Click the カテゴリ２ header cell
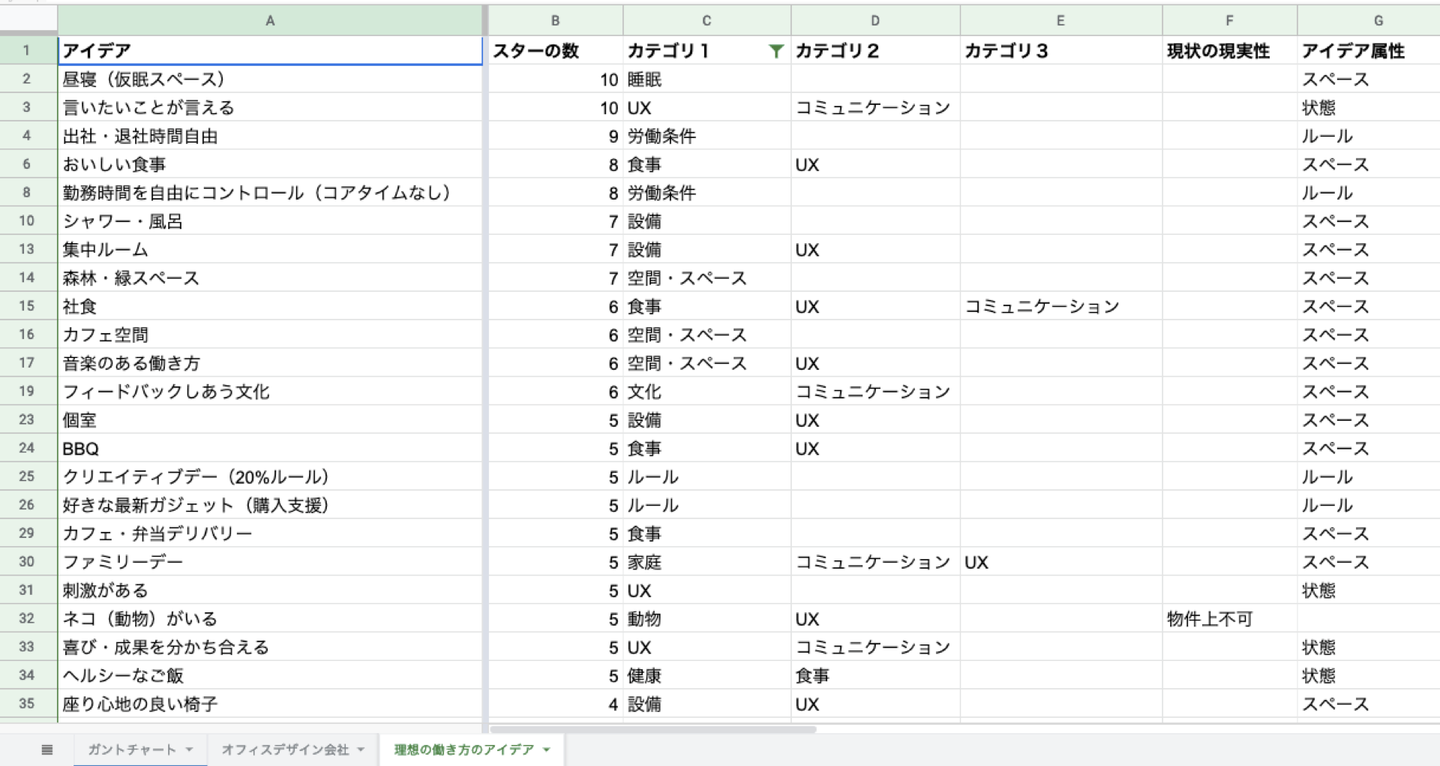This screenshot has height=766, width=1440. click(x=876, y=51)
